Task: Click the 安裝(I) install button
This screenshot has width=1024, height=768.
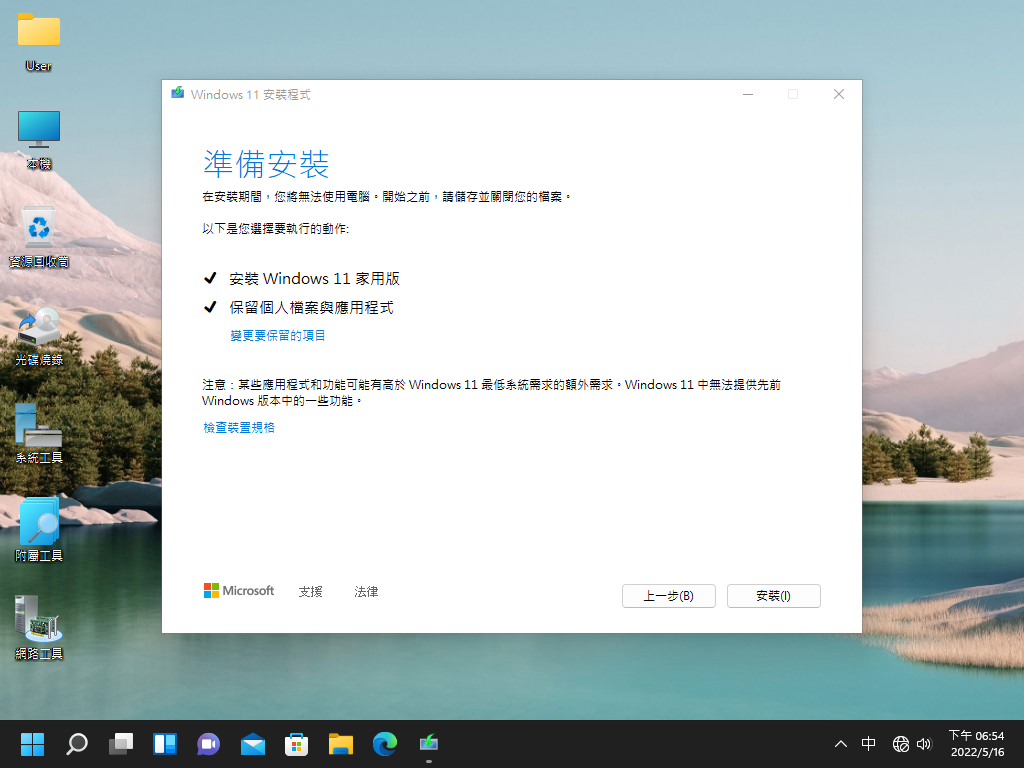Action: 773,596
